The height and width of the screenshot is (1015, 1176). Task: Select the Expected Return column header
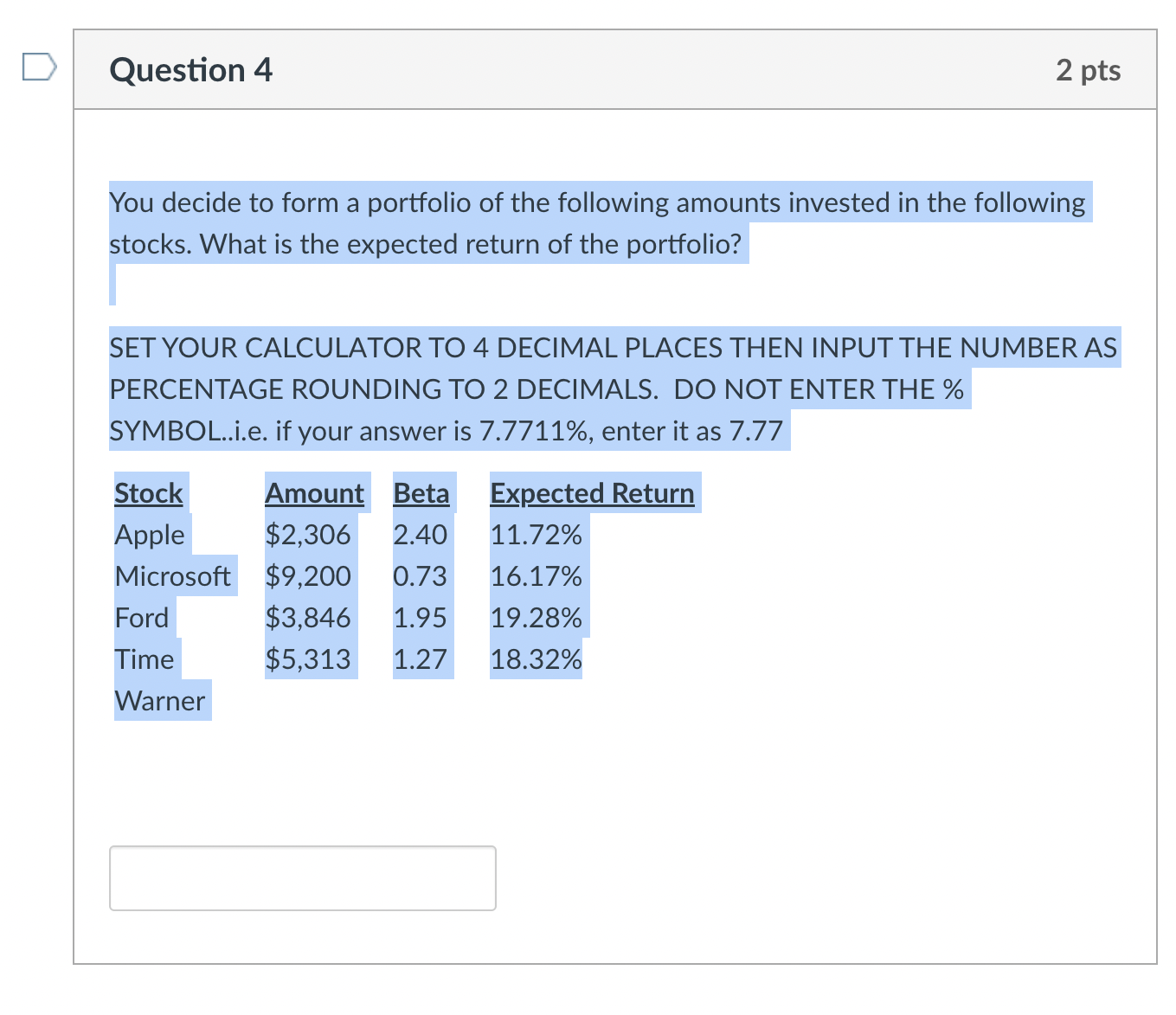pos(592,493)
